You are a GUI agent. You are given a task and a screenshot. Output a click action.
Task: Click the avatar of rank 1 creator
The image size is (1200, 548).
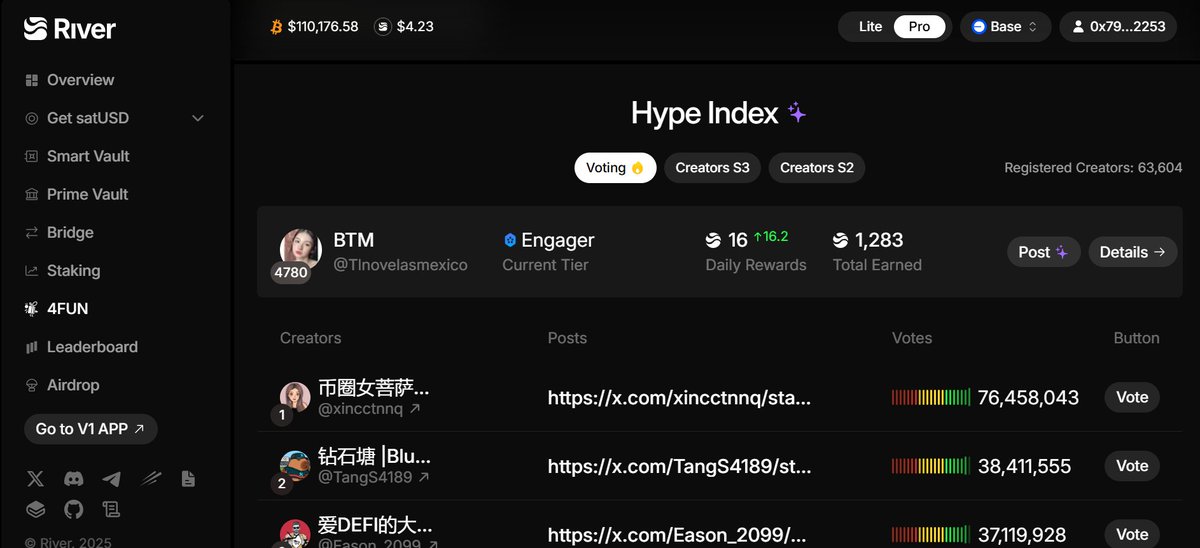click(x=295, y=397)
